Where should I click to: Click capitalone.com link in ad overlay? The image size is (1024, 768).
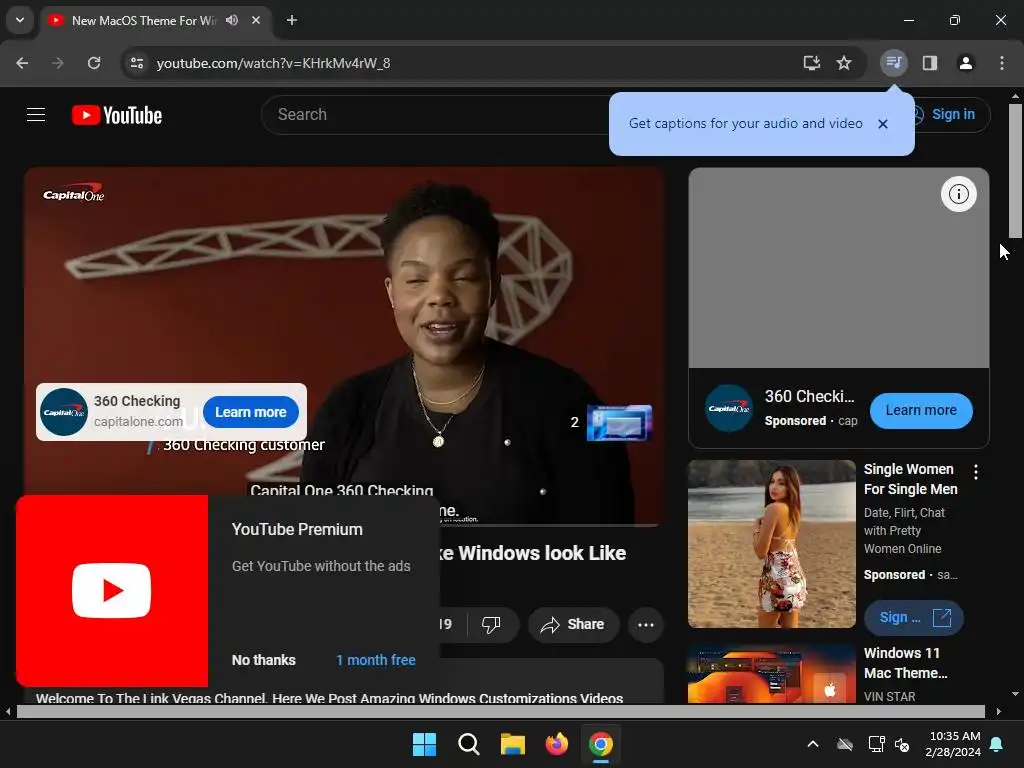tap(138, 422)
